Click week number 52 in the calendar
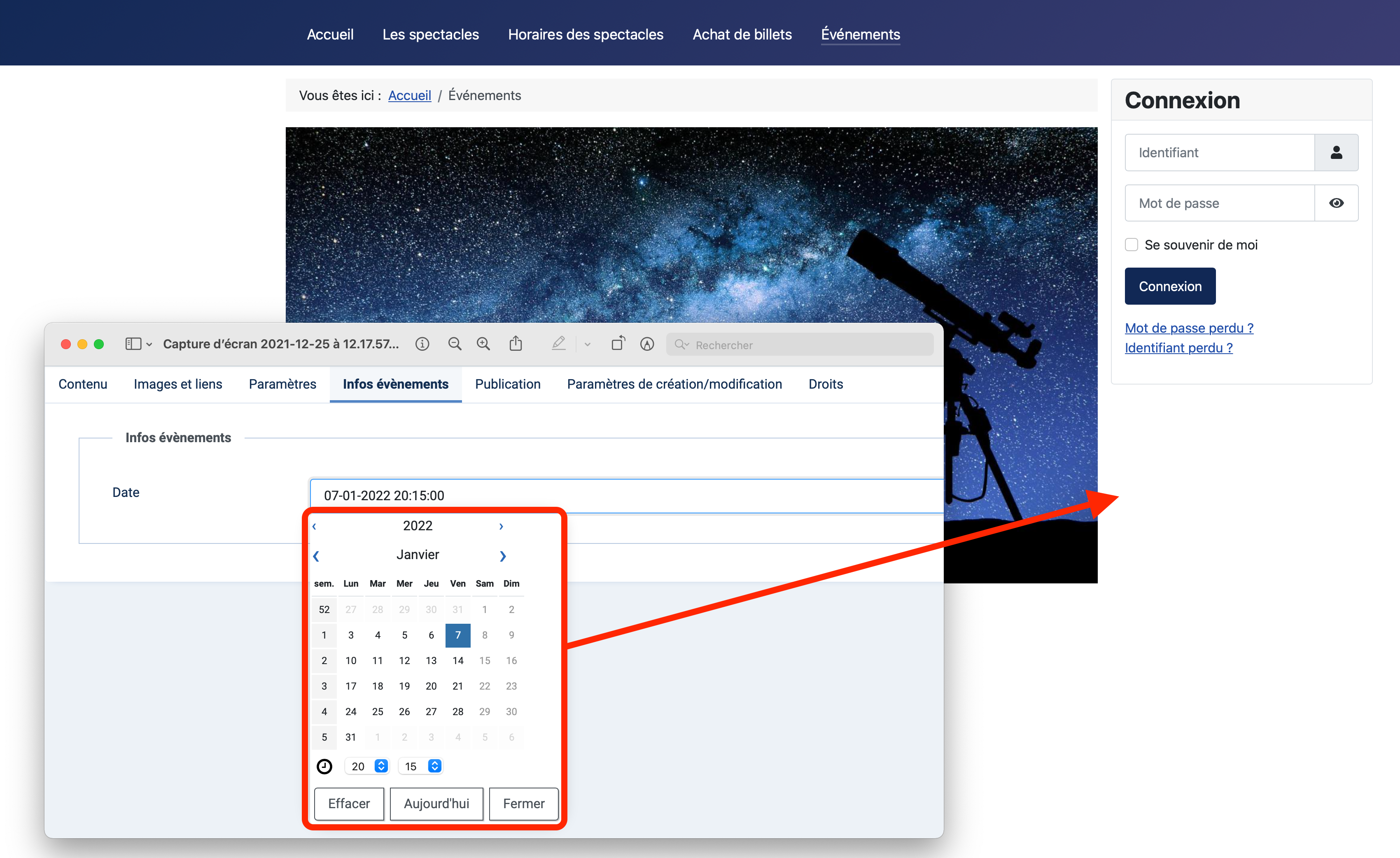Viewport: 1400px width, 858px height. tap(324, 610)
